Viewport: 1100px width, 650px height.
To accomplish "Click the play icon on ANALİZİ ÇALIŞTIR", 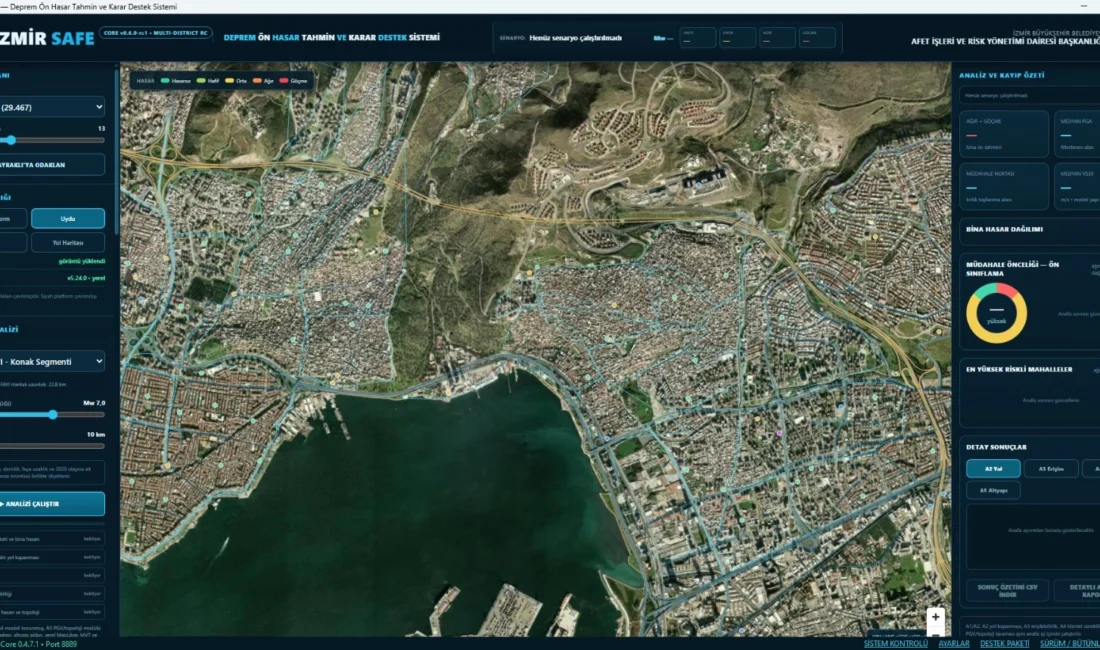I will (2, 503).
